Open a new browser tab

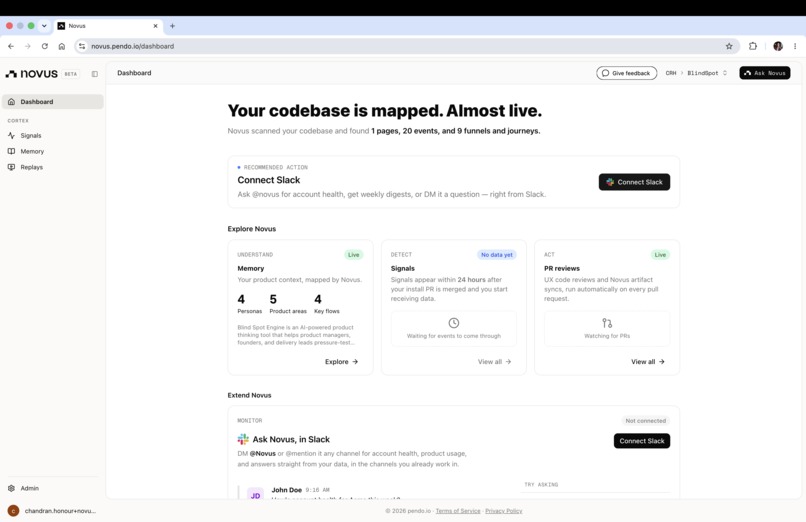(x=172, y=26)
